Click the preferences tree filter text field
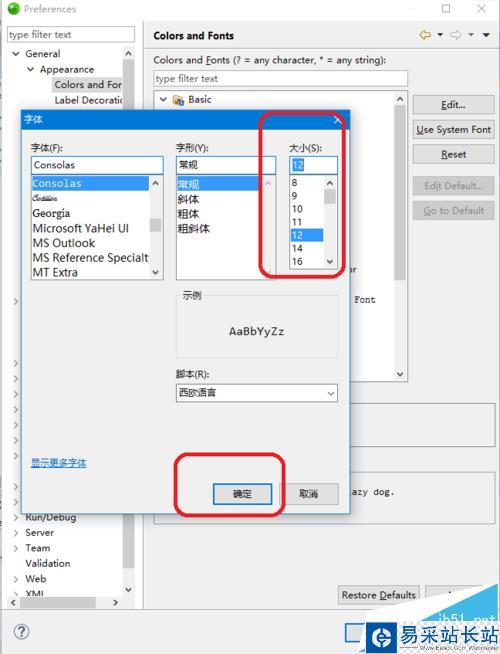This screenshot has height=654, width=500. click(71, 35)
